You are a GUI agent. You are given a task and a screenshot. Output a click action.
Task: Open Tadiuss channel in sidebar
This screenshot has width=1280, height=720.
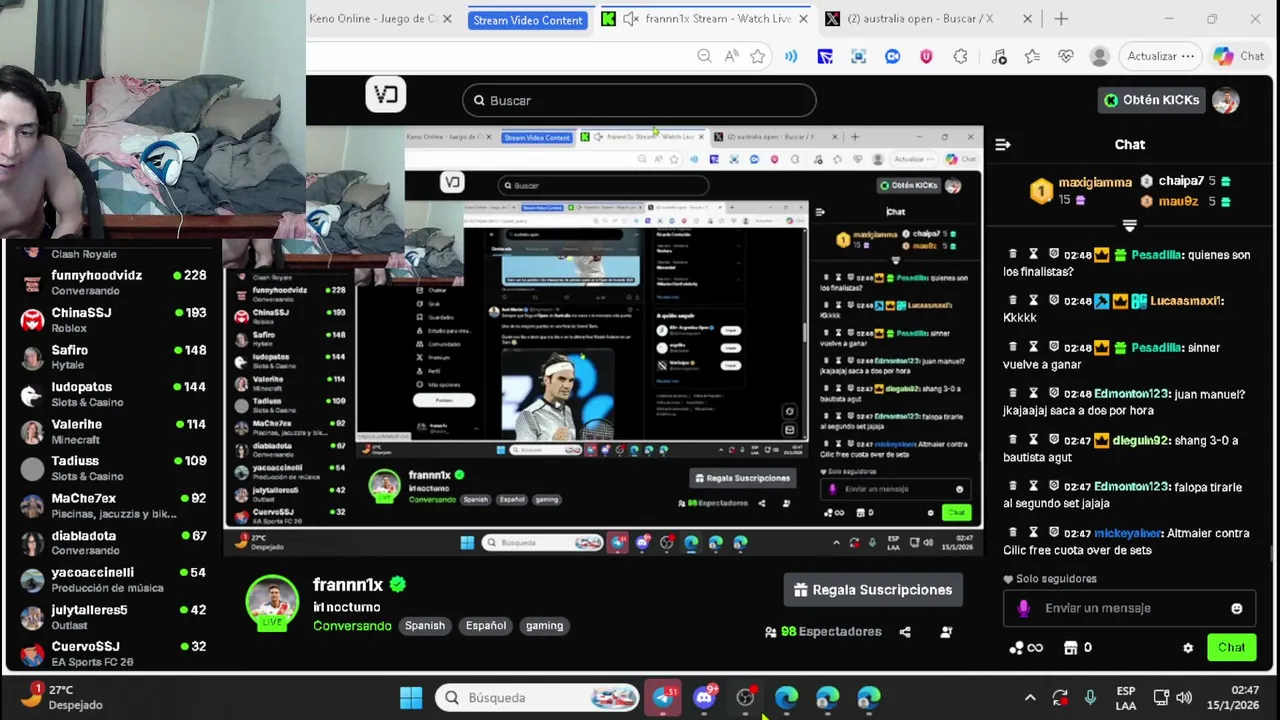(113, 468)
